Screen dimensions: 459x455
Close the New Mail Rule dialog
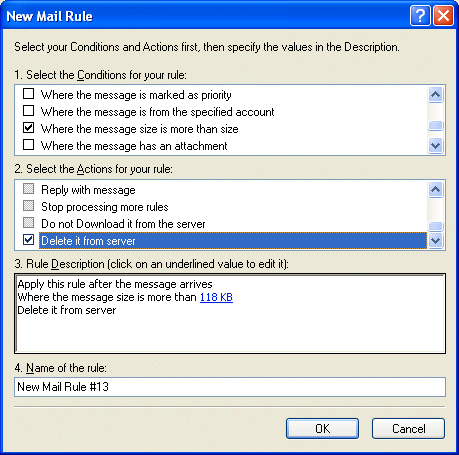(443, 16)
